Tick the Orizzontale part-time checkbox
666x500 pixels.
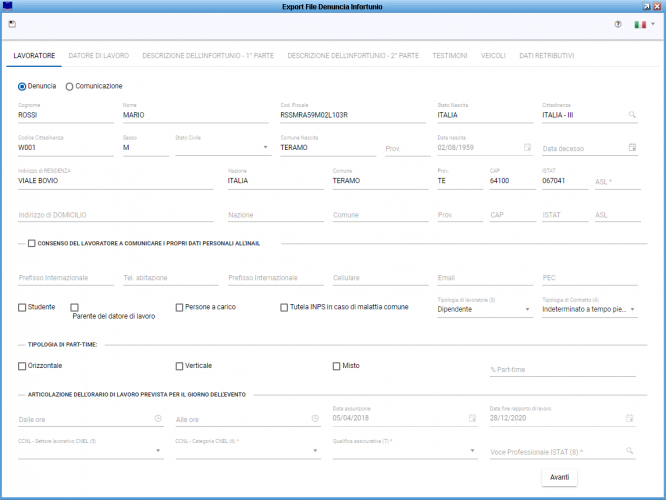[x=22, y=366]
